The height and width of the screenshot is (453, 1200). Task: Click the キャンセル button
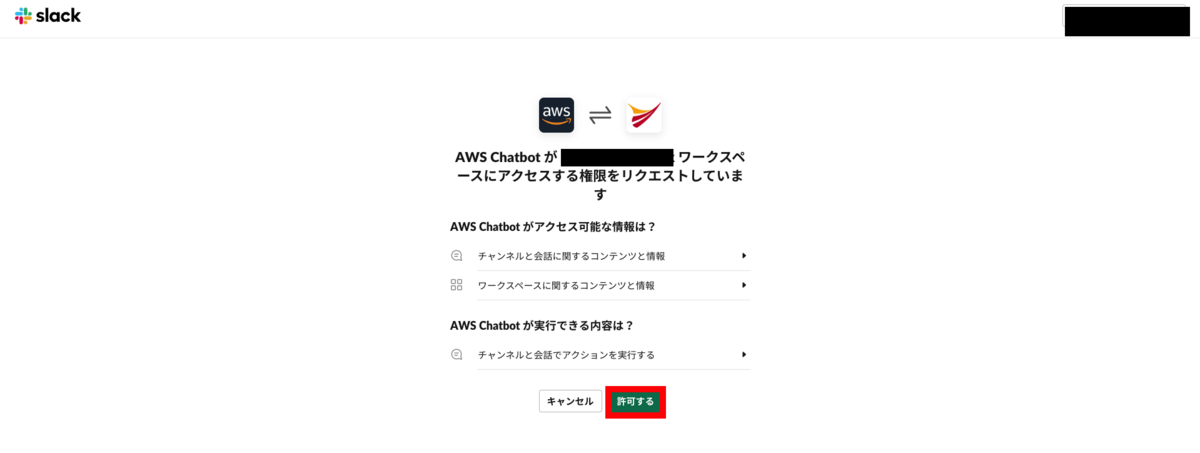click(570, 401)
